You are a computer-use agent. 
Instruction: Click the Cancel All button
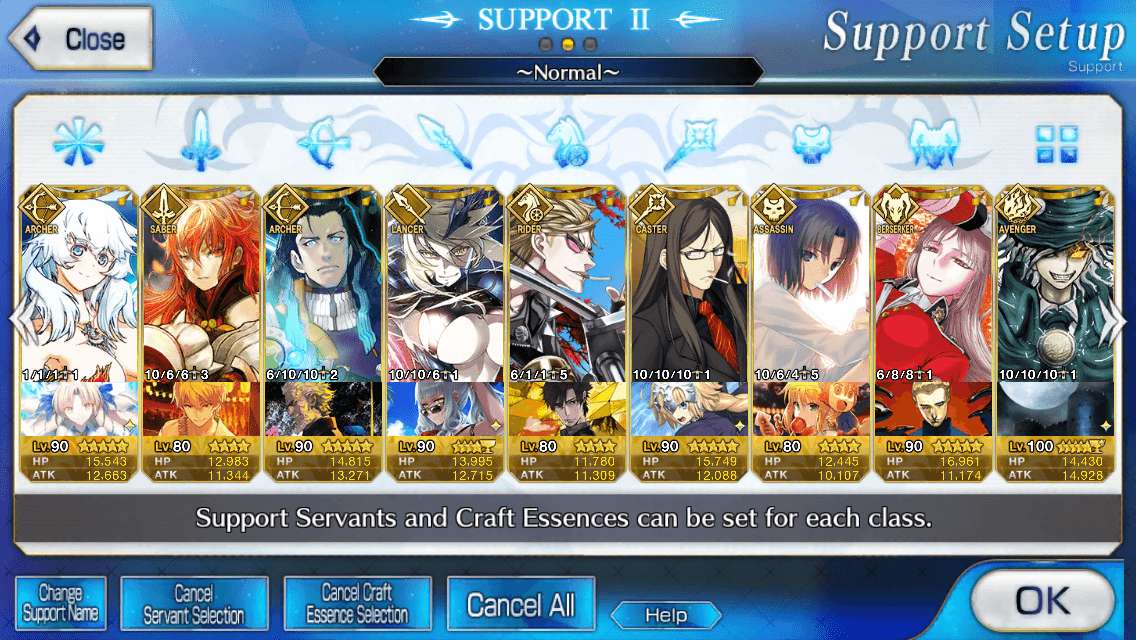pyautogui.click(x=521, y=604)
